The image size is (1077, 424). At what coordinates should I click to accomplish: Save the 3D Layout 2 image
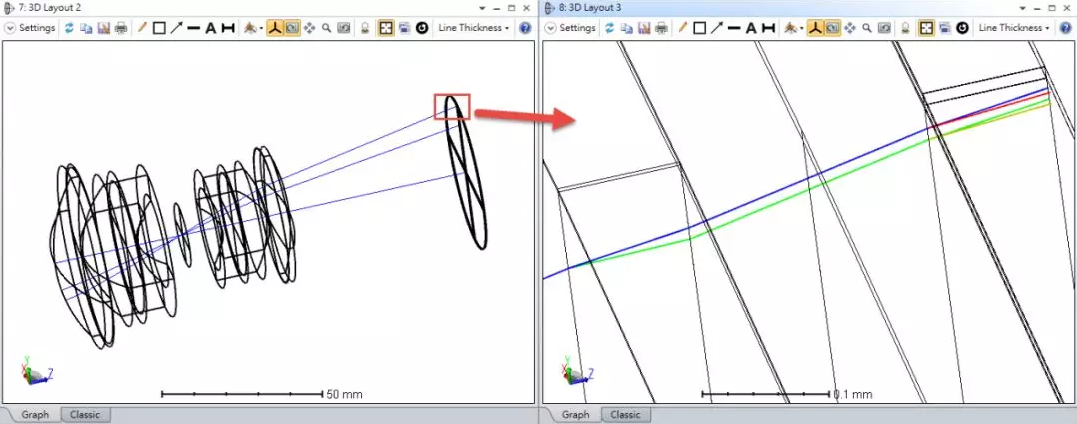click(x=104, y=28)
